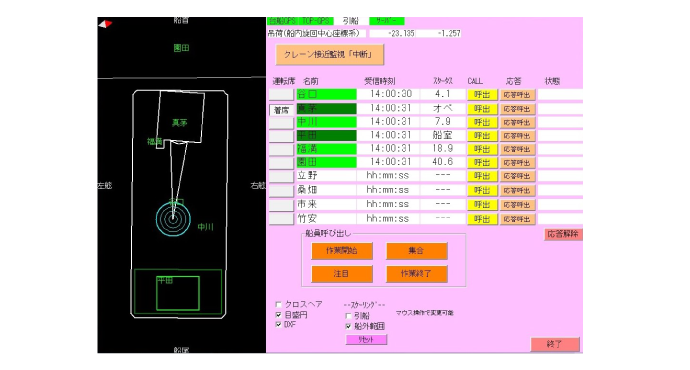
Task: Click the 真茅 crane cab label on the map
Action: pyautogui.click(x=180, y=123)
